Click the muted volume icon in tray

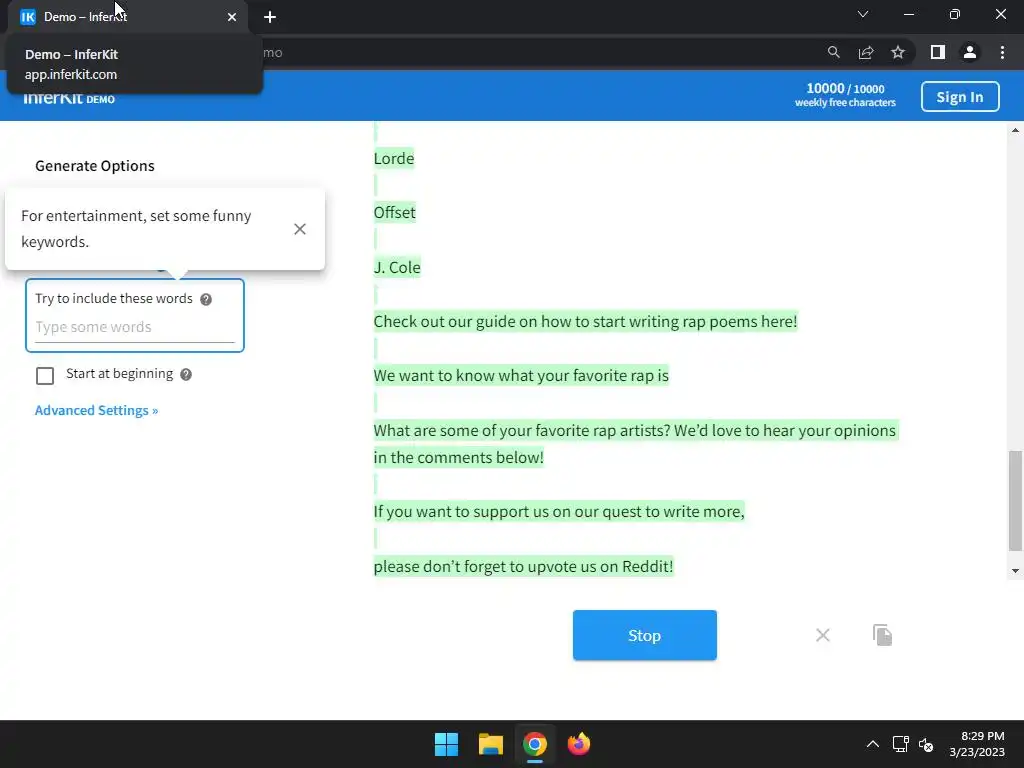click(x=926, y=744)
